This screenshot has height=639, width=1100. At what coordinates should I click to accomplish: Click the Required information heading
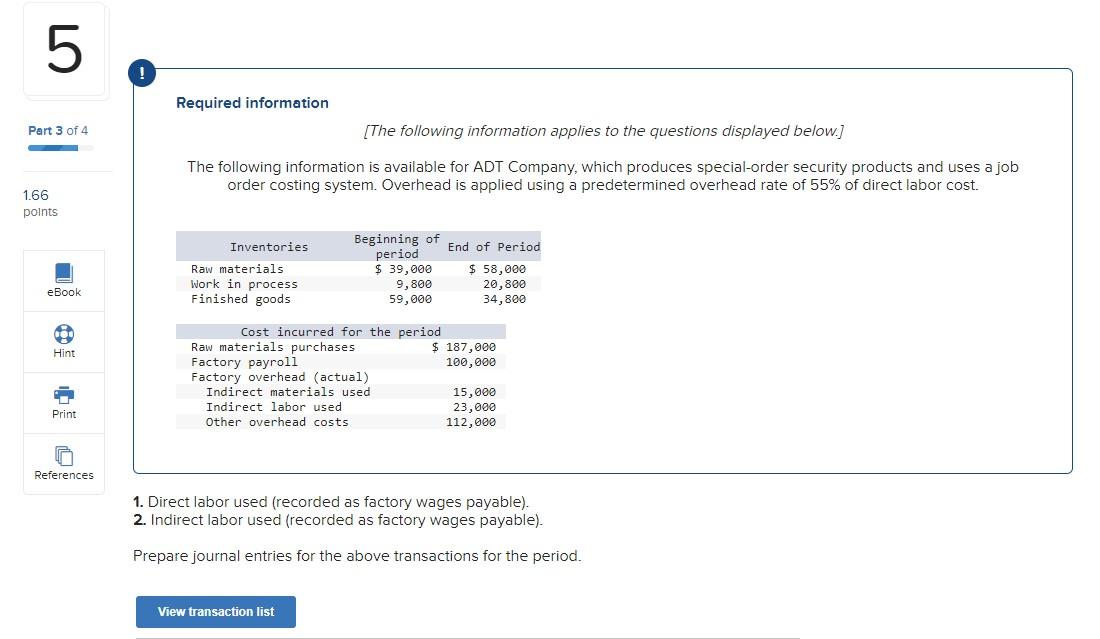253,102
